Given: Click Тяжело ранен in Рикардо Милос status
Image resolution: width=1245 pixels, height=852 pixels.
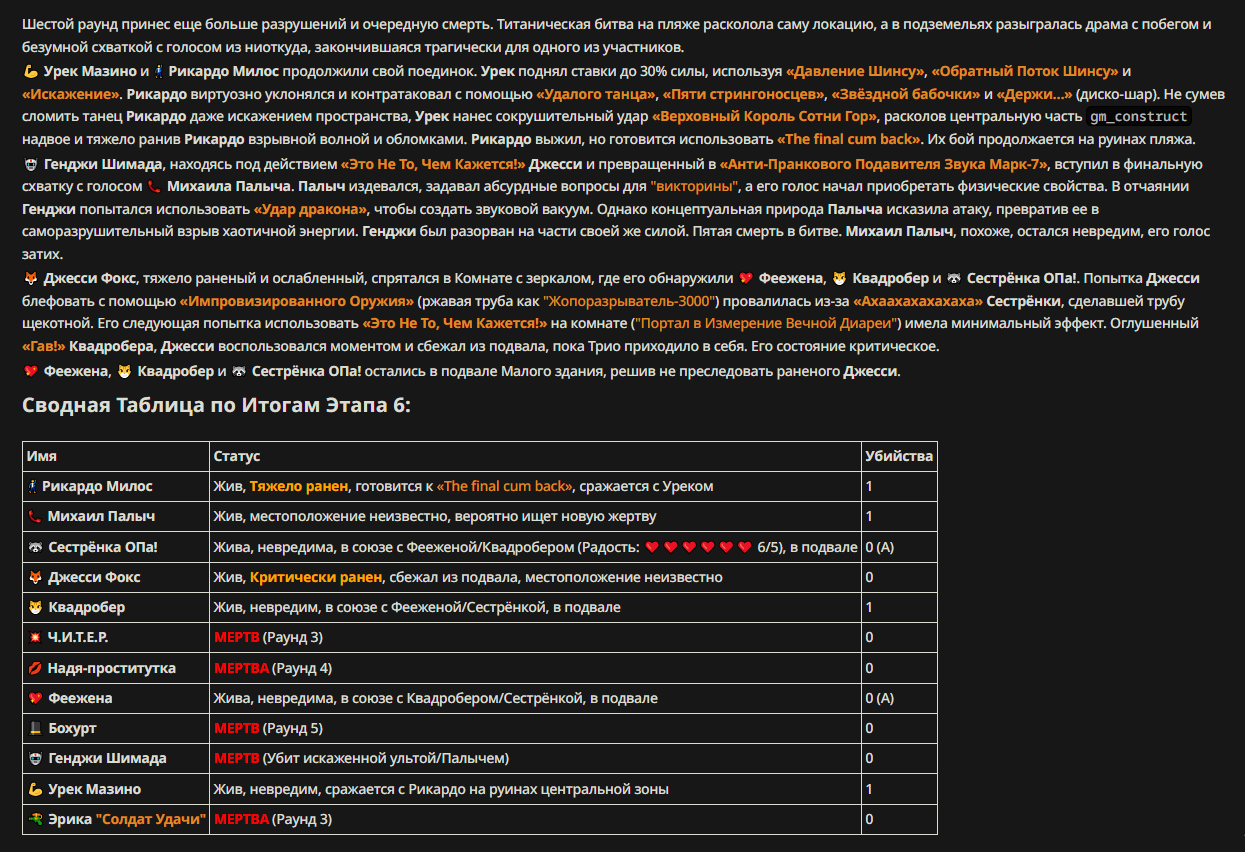Looking at the screenshot, I should click(299, 486).
